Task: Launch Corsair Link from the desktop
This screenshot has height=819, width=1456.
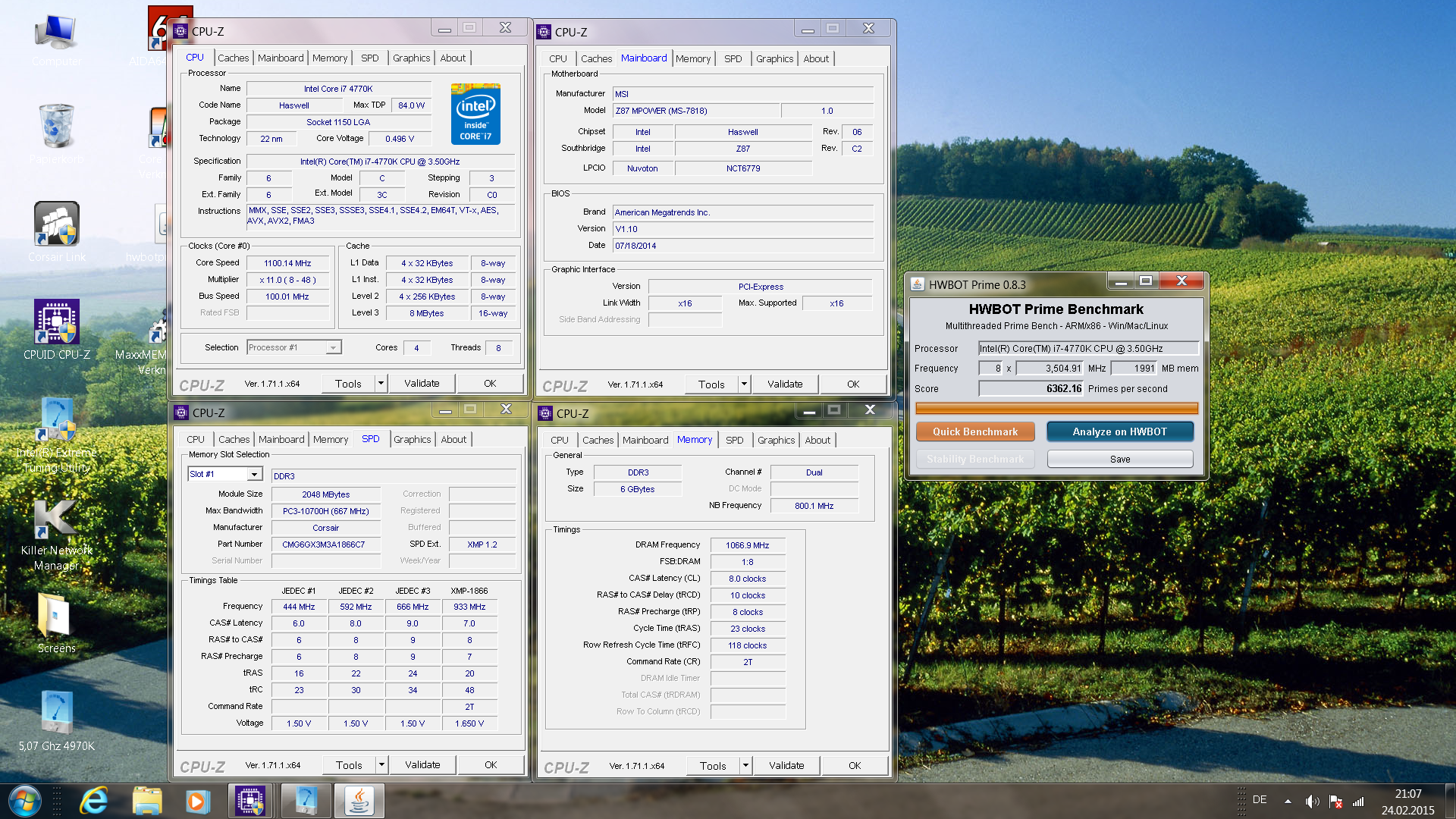Action: (x=57, y=232)
